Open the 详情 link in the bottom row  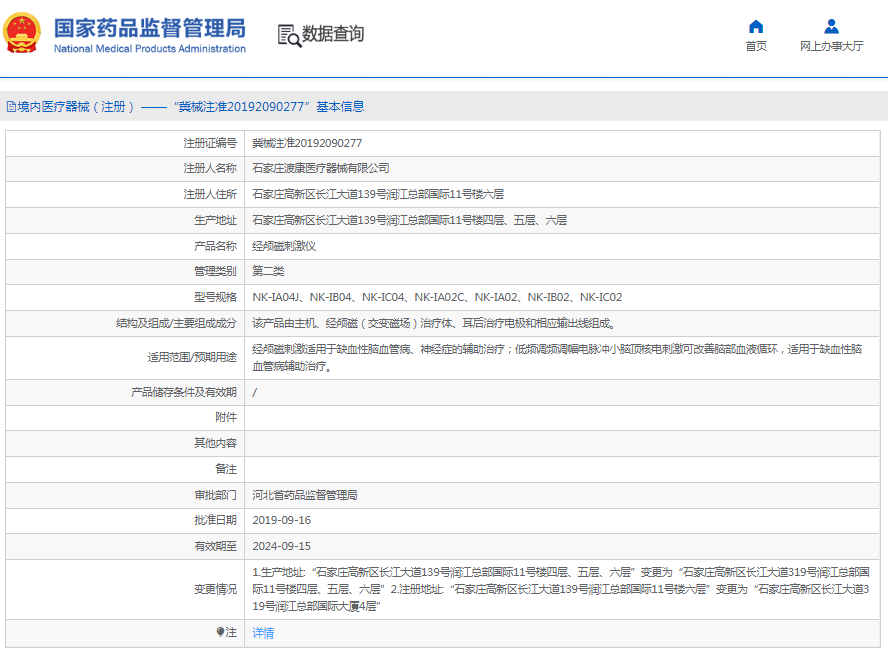[x=263, y=633]
